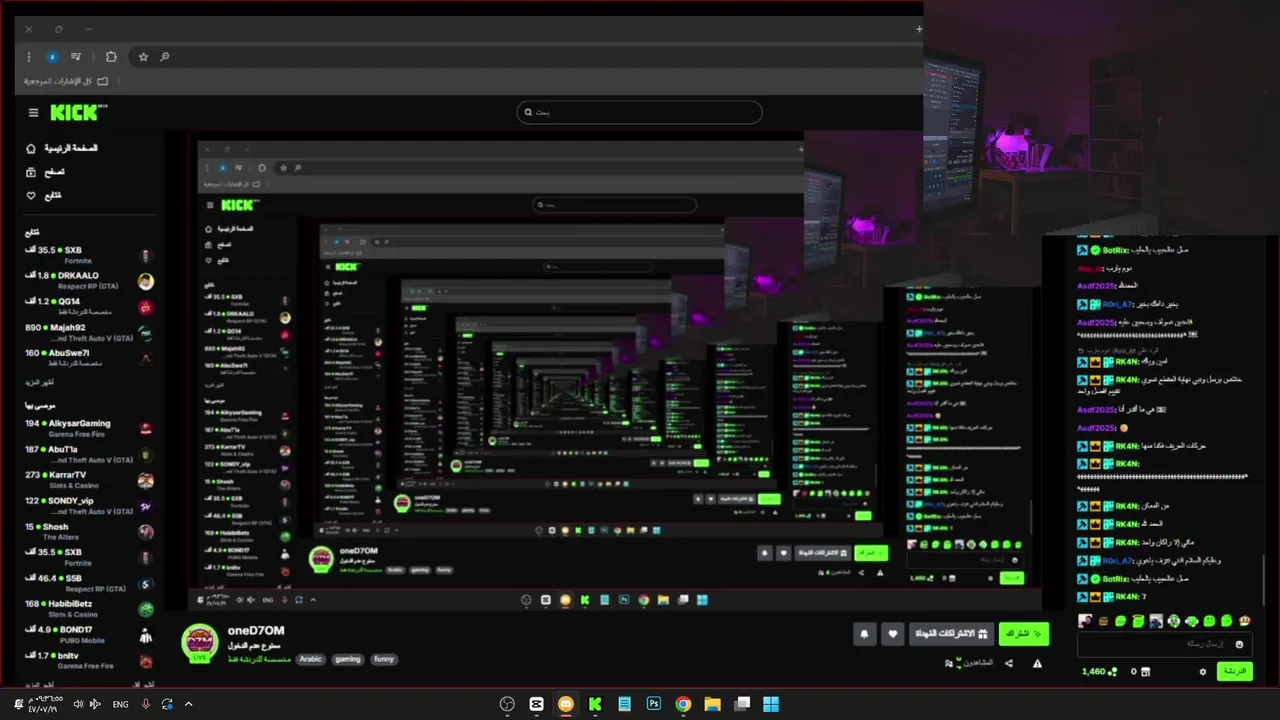Click the إرسال رسالة chat message field
Image resolution: width=1280 pixels, height=720 pixels.
point(1165,644)
